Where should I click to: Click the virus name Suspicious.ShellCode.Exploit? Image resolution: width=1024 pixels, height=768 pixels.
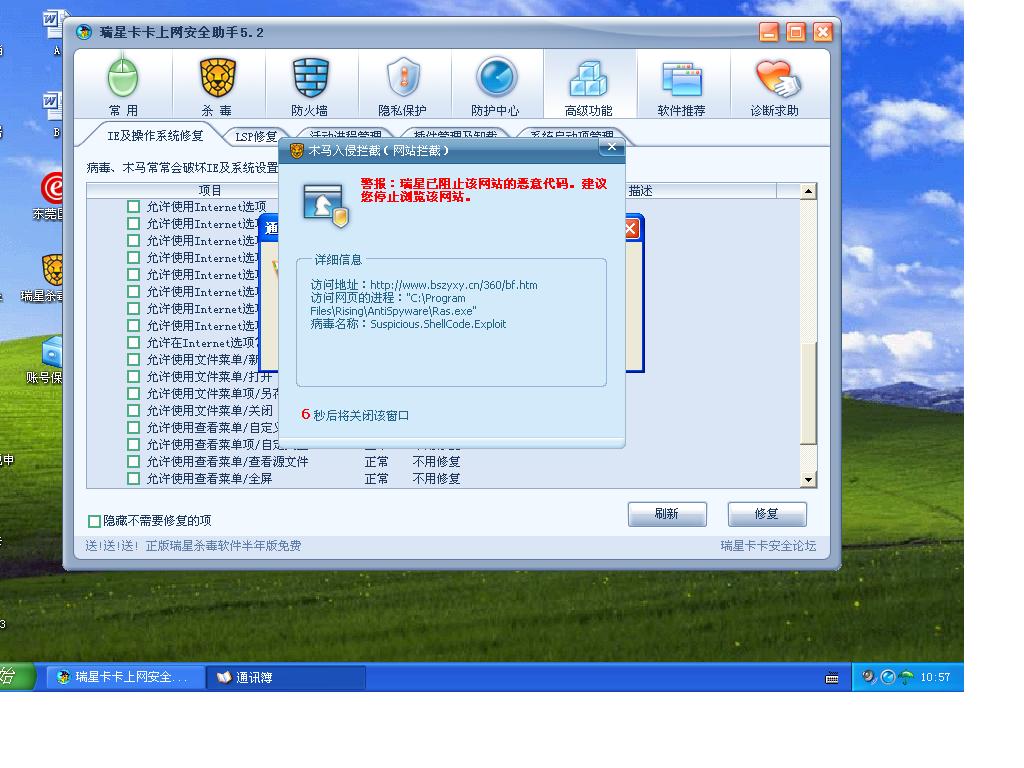point(438,325)
